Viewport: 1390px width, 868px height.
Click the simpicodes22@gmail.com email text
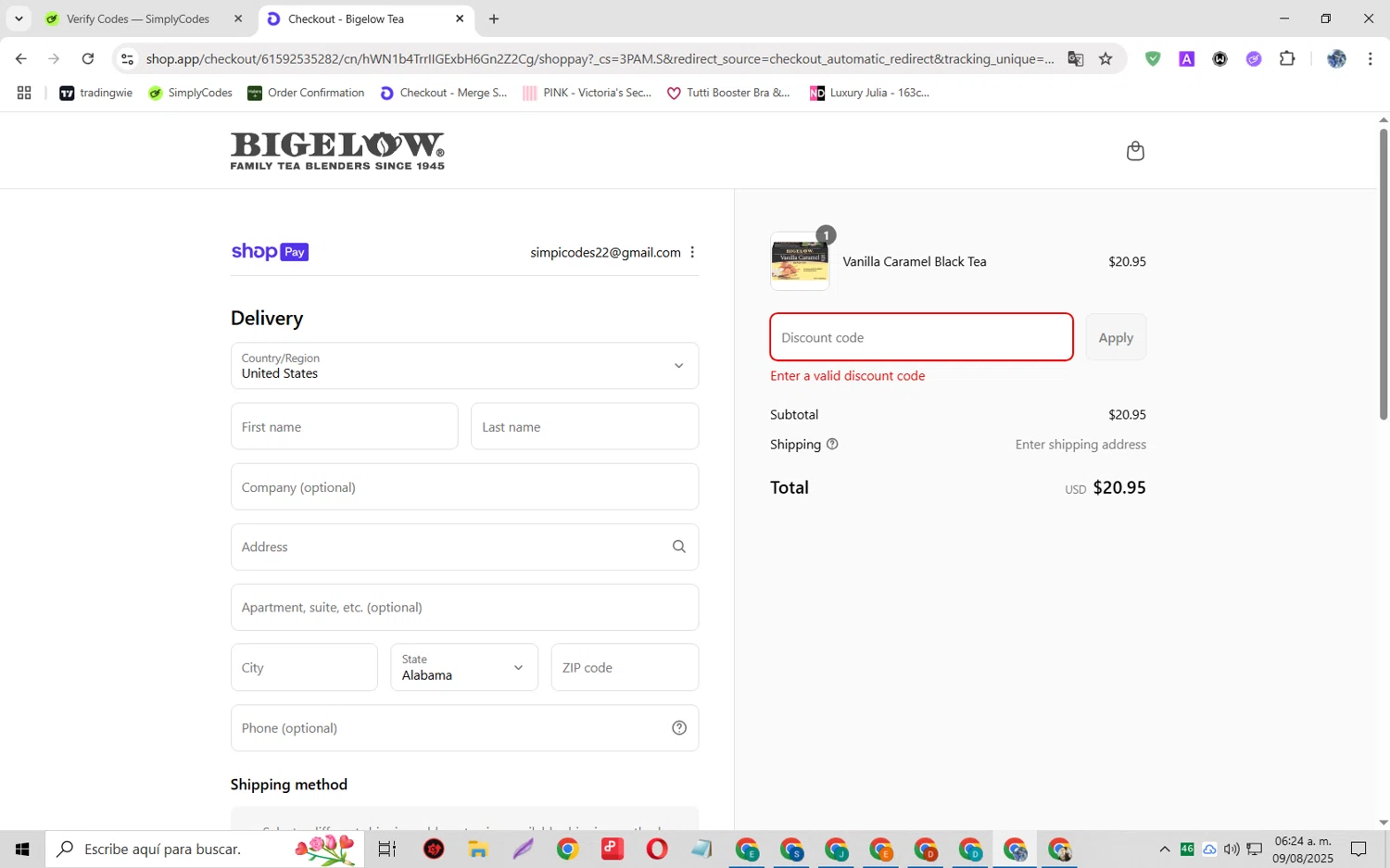pos(605,252)
